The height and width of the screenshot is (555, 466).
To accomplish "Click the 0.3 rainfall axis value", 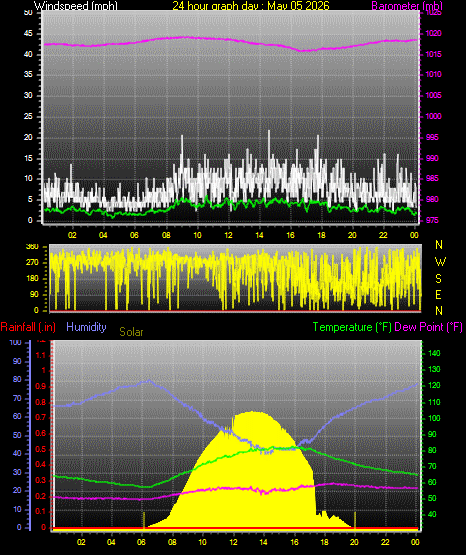I will point(41,480).
